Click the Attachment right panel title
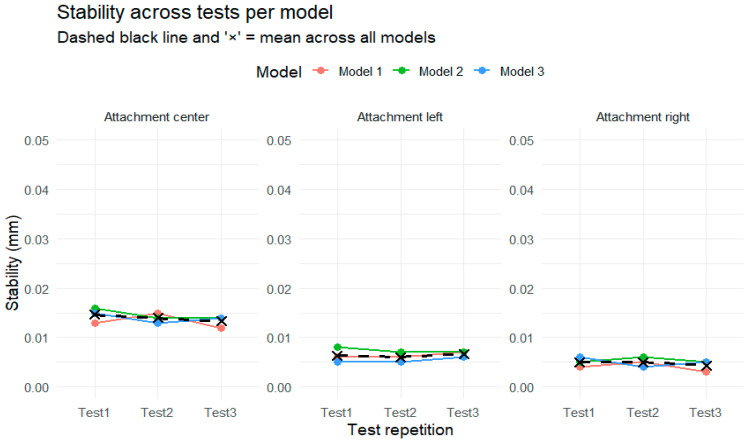The height and width of the screenshot is (443, 750). pos(642,117)
